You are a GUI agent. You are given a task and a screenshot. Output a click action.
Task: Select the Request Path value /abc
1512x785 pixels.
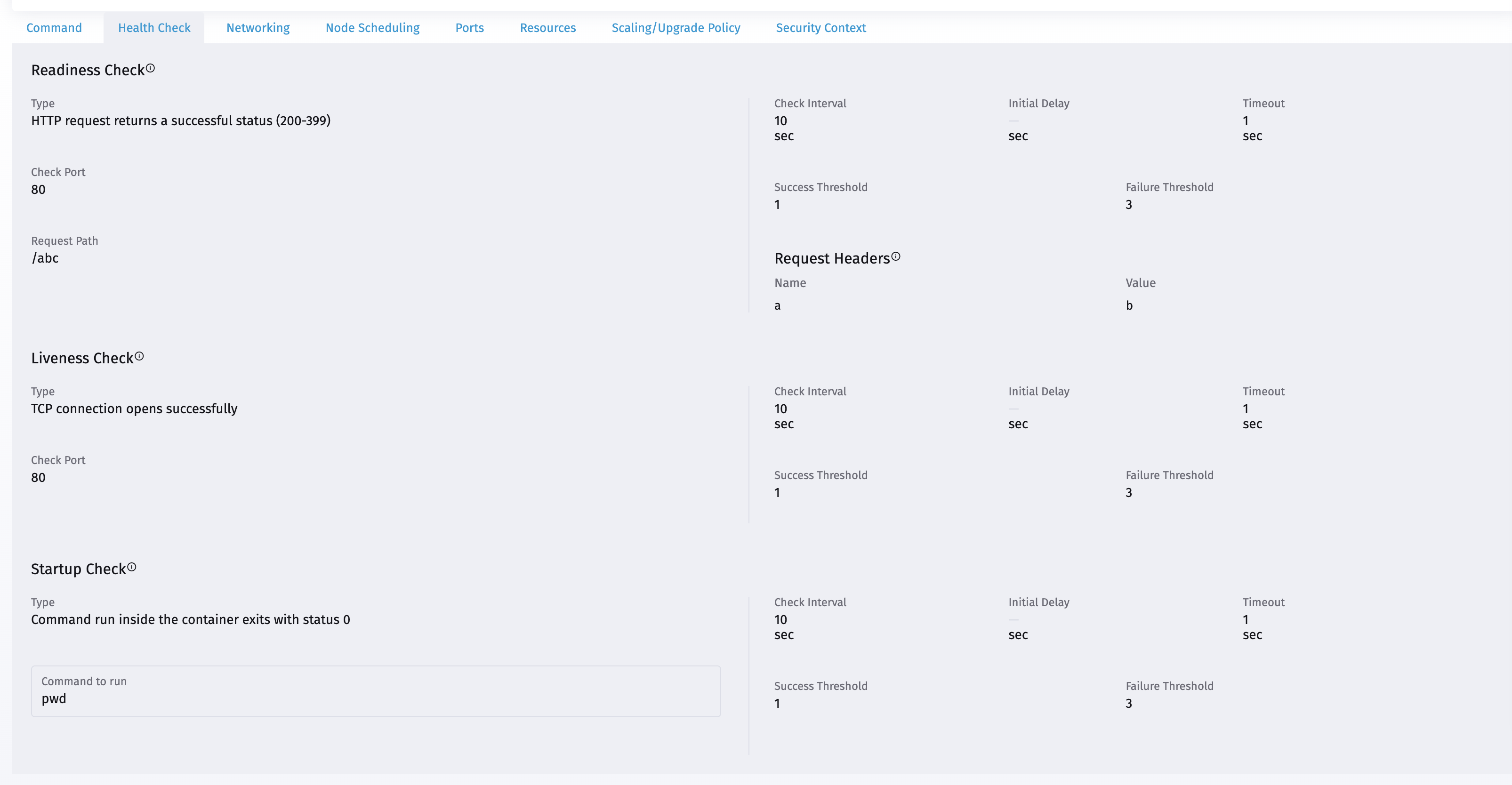[45, 258]
